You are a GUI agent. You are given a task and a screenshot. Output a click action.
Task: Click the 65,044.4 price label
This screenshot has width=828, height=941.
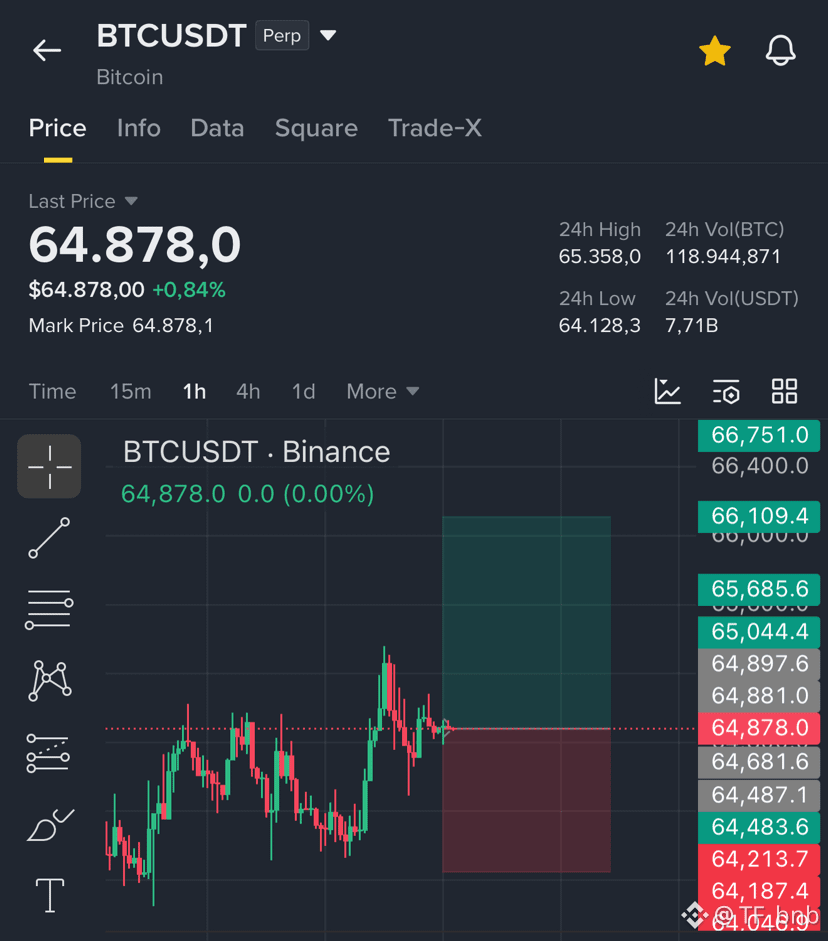759,632
